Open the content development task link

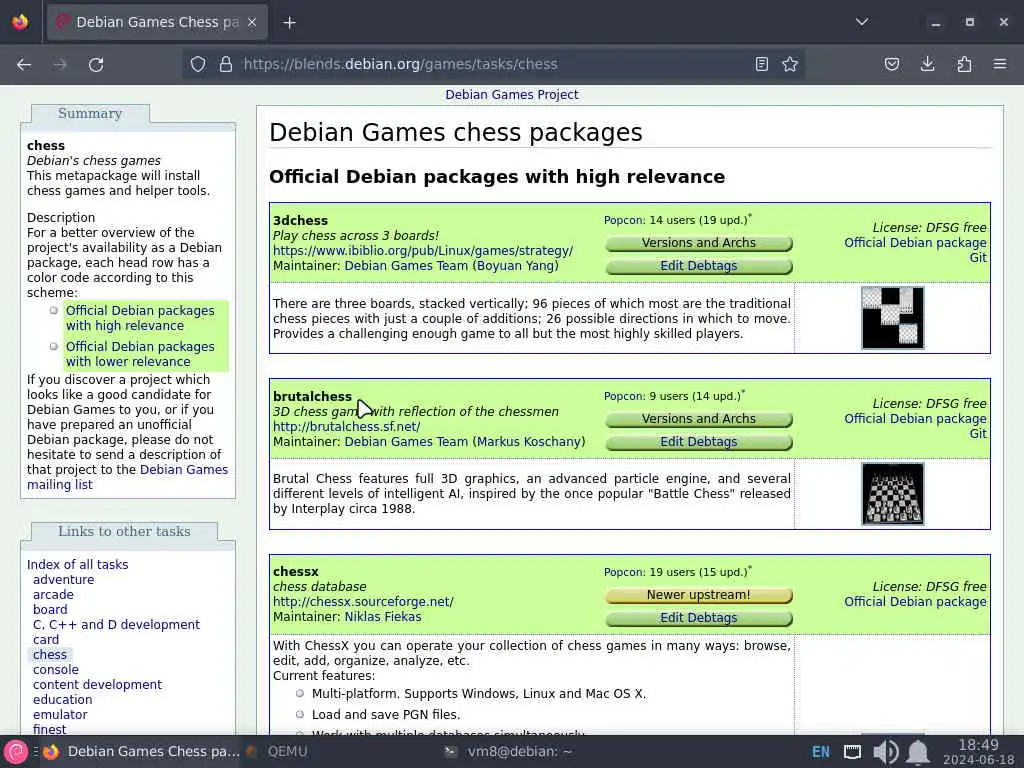click(x=97, y=684)
